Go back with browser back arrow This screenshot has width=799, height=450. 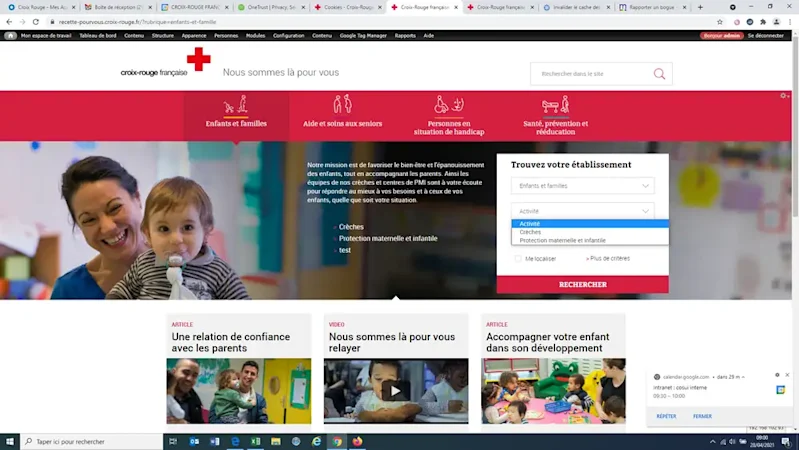tap(9, 22)
